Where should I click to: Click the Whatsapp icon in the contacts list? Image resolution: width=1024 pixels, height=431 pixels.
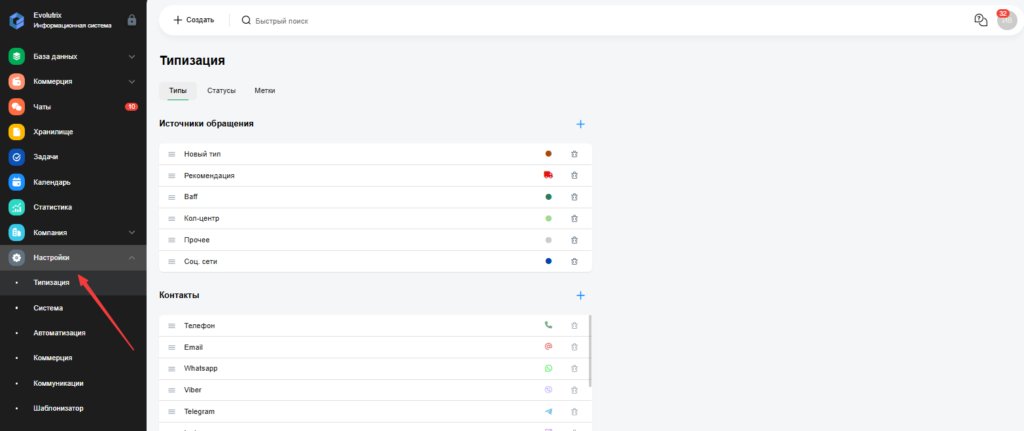tap(549, 368)
